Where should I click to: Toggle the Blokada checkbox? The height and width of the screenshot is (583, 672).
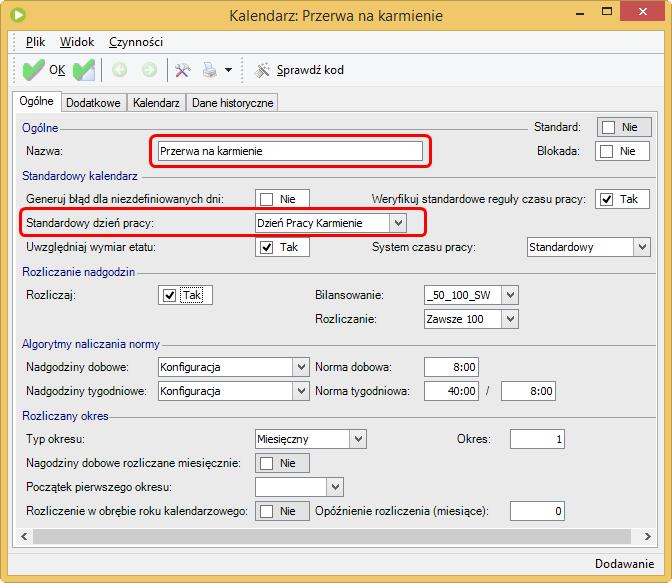coord(606,151)
